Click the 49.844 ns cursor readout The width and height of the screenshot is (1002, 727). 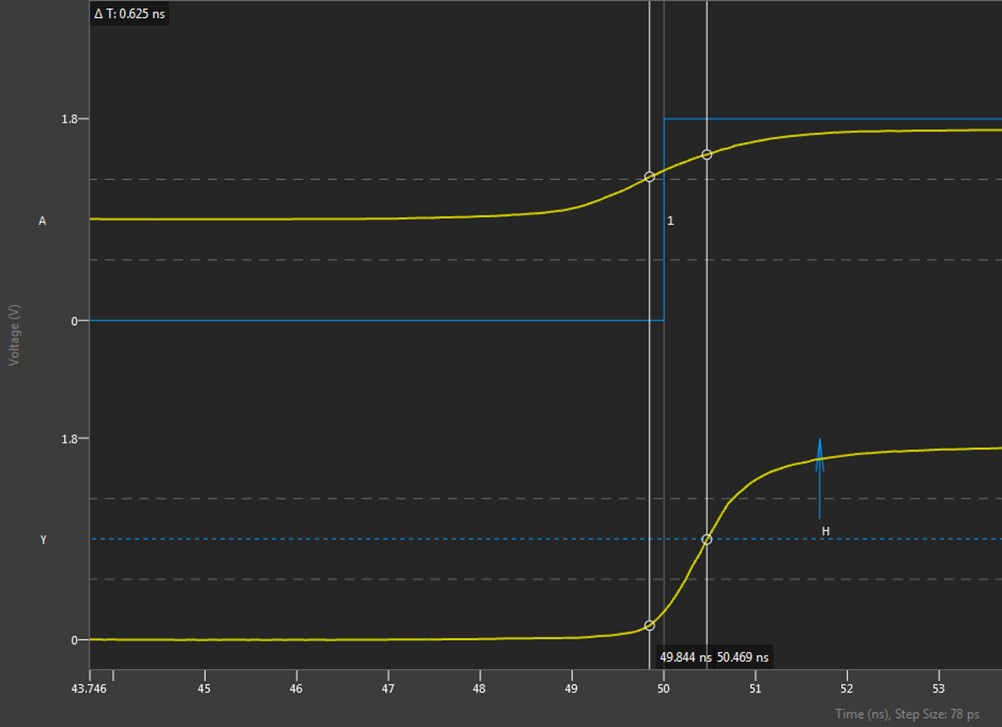(x=685, y=657)
